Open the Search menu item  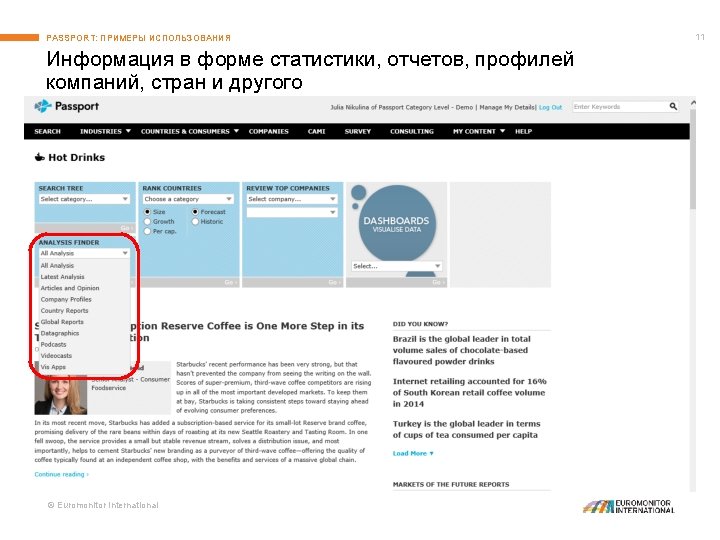pos(47,131)
